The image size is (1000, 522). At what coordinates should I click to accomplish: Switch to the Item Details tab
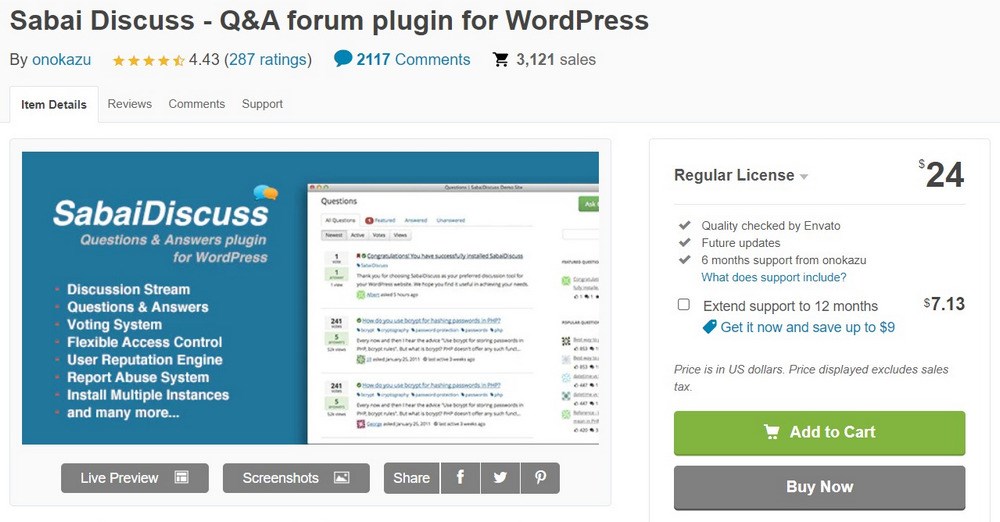[54, 105]
